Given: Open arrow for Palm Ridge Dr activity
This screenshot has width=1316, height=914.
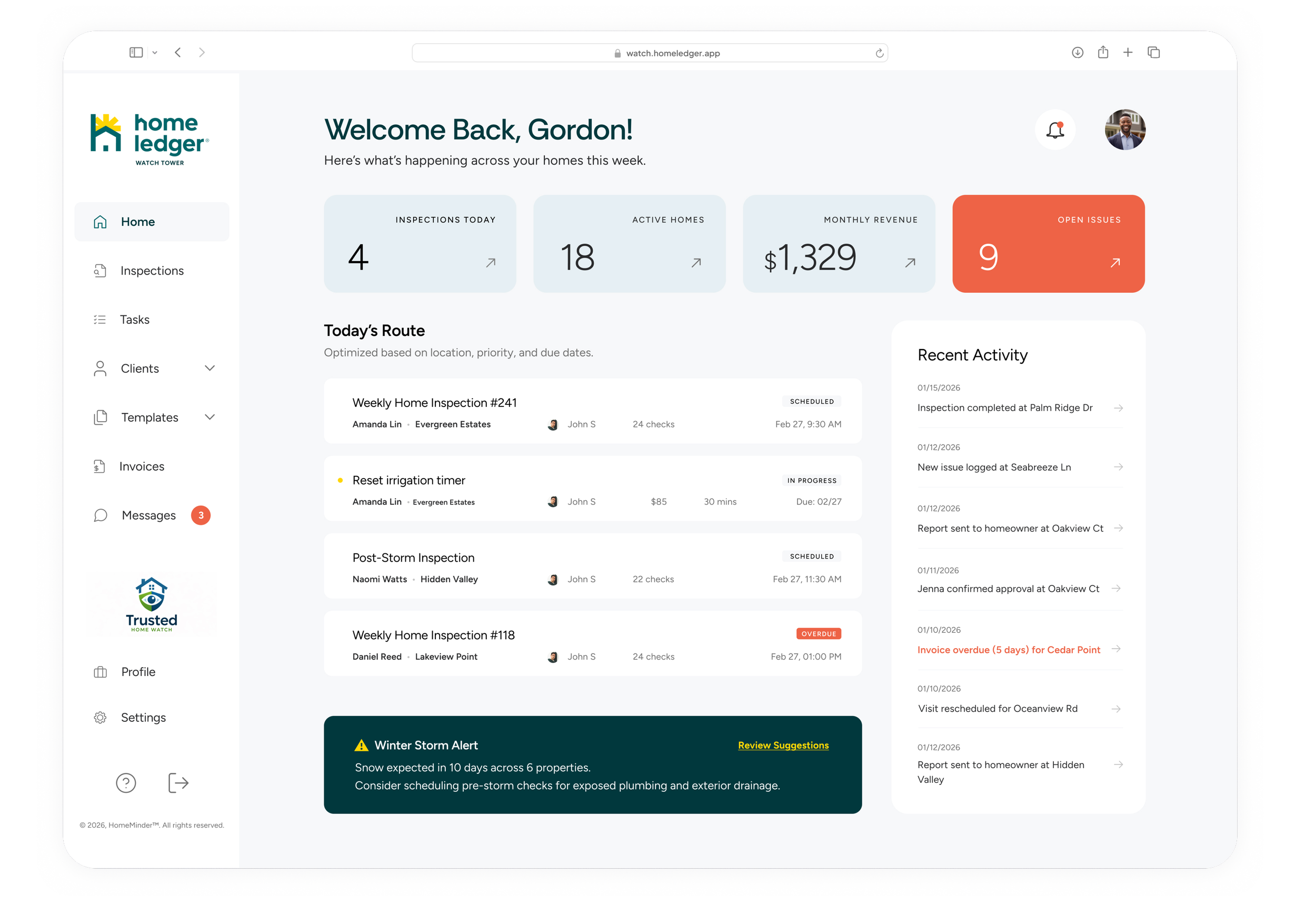Looking at the screenshot, I should click(1118, 408).
